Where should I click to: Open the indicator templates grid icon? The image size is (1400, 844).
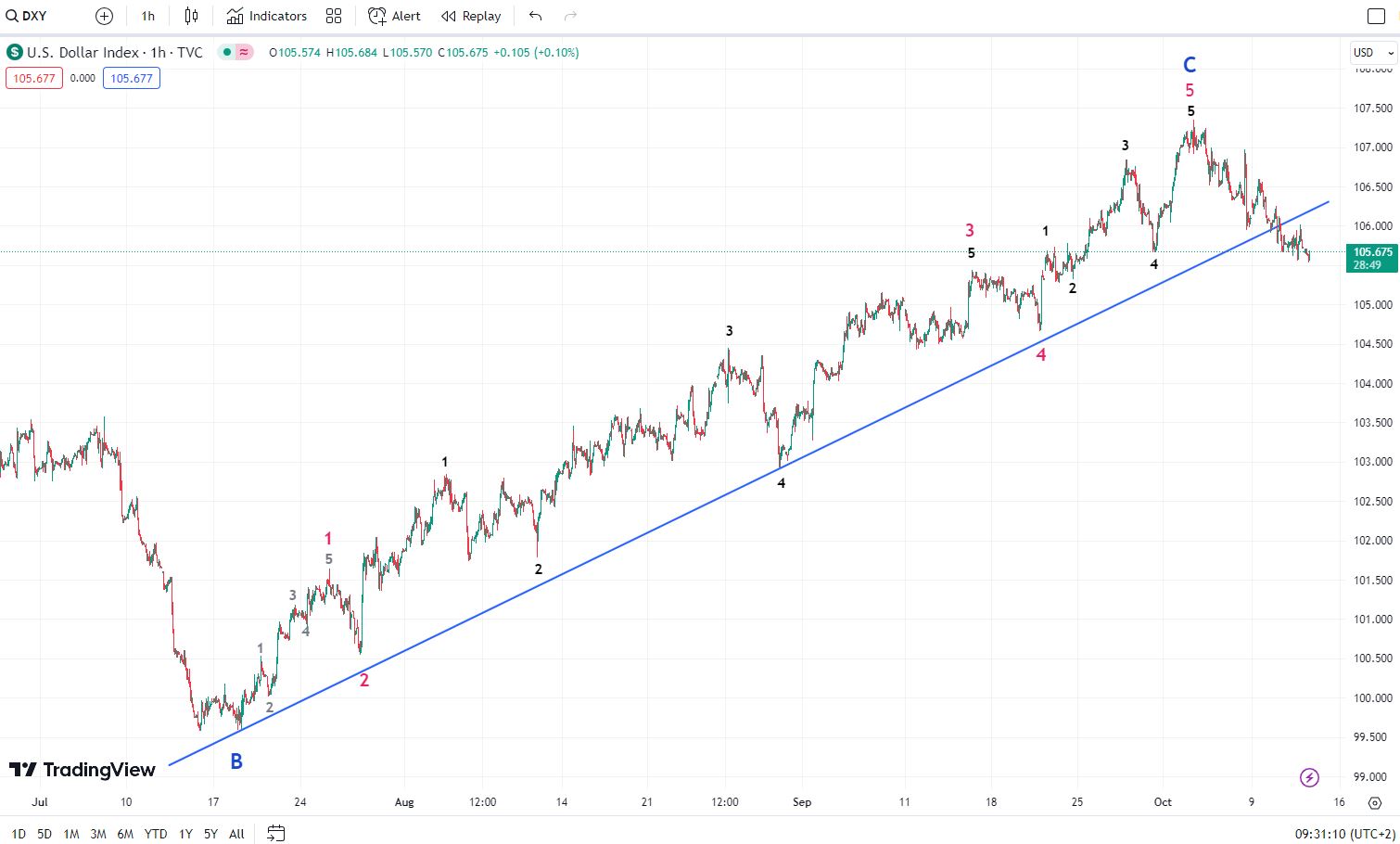[334, 16]
